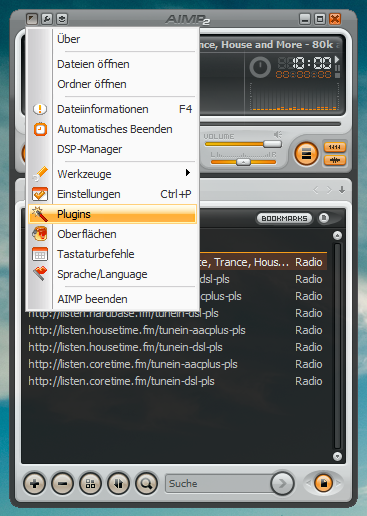Click the Tastaturbefehle keyboard icon
This screenshot has width=367, height=516.
click(x=40, y=254)
